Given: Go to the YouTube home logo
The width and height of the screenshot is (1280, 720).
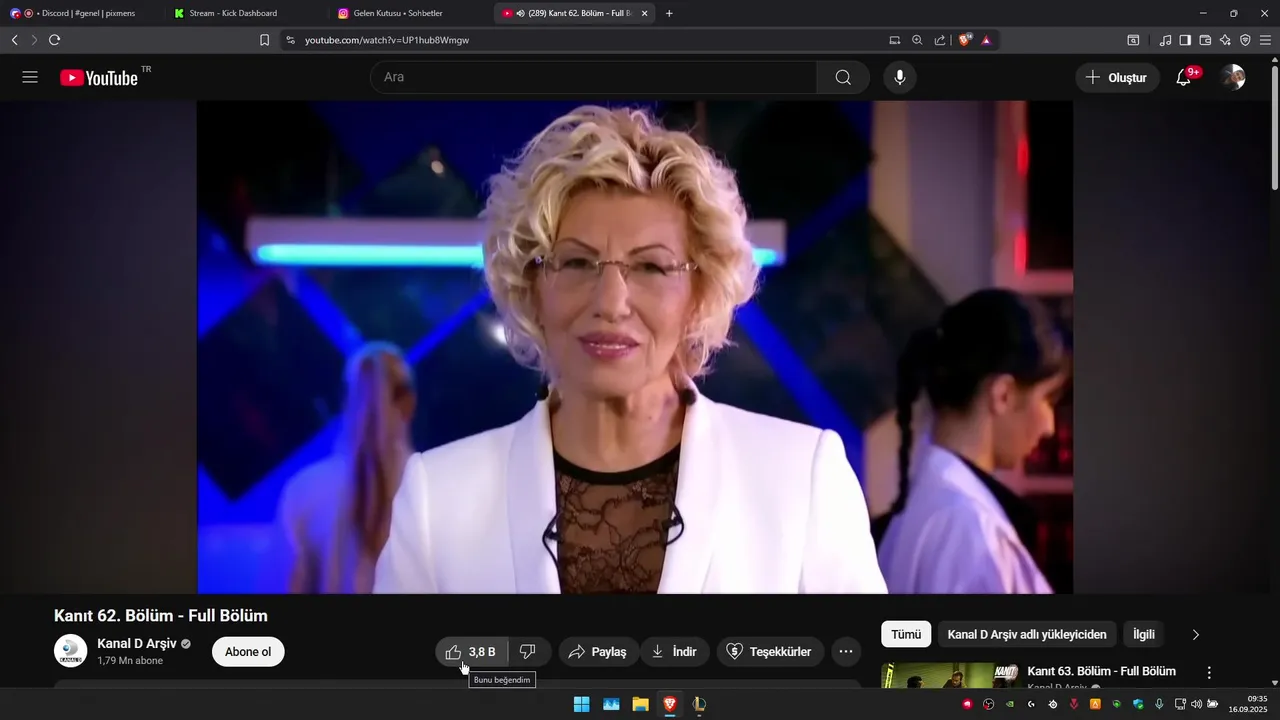Looking at the screenshot, I should click(x=99, y=78).
